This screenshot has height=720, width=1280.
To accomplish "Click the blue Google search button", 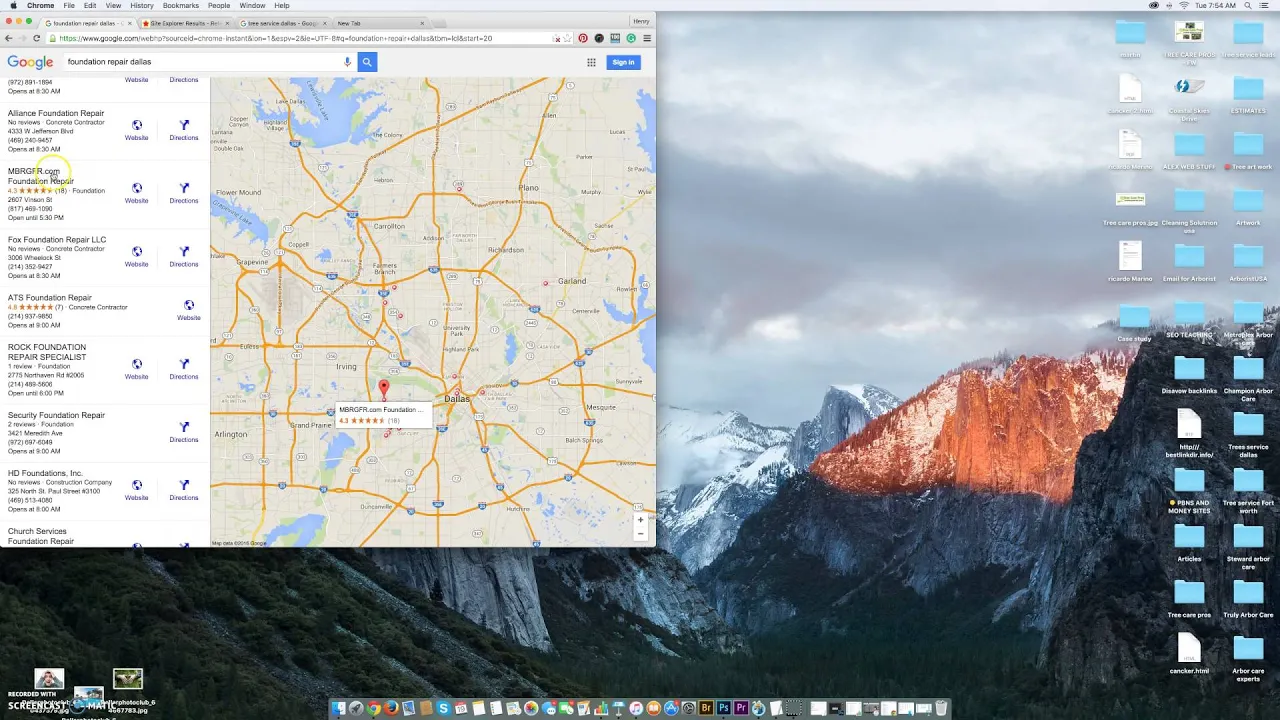I will point(367,62).
